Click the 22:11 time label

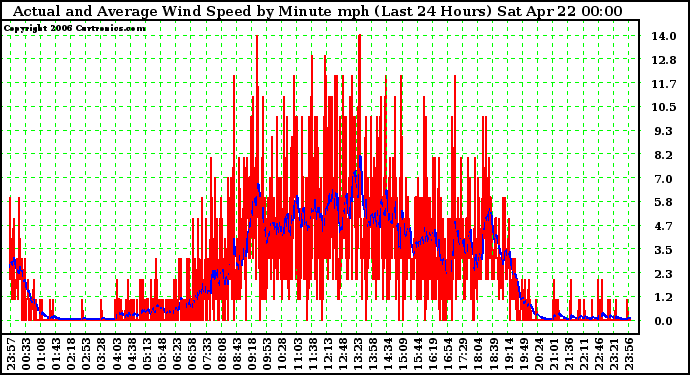click(x=584, y=353)
